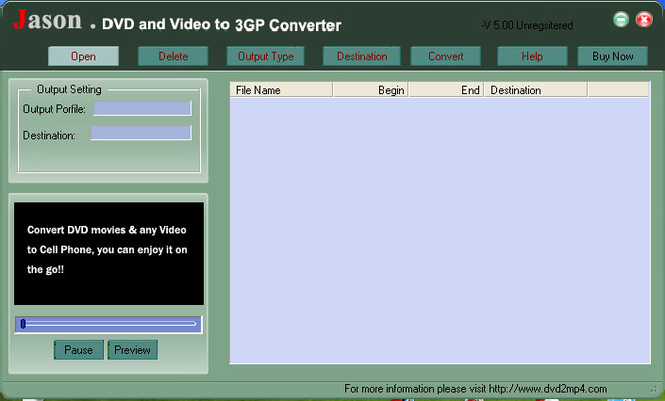Click the Delete button
Viewport: 665px width, 401px height.
click(173, 56)
